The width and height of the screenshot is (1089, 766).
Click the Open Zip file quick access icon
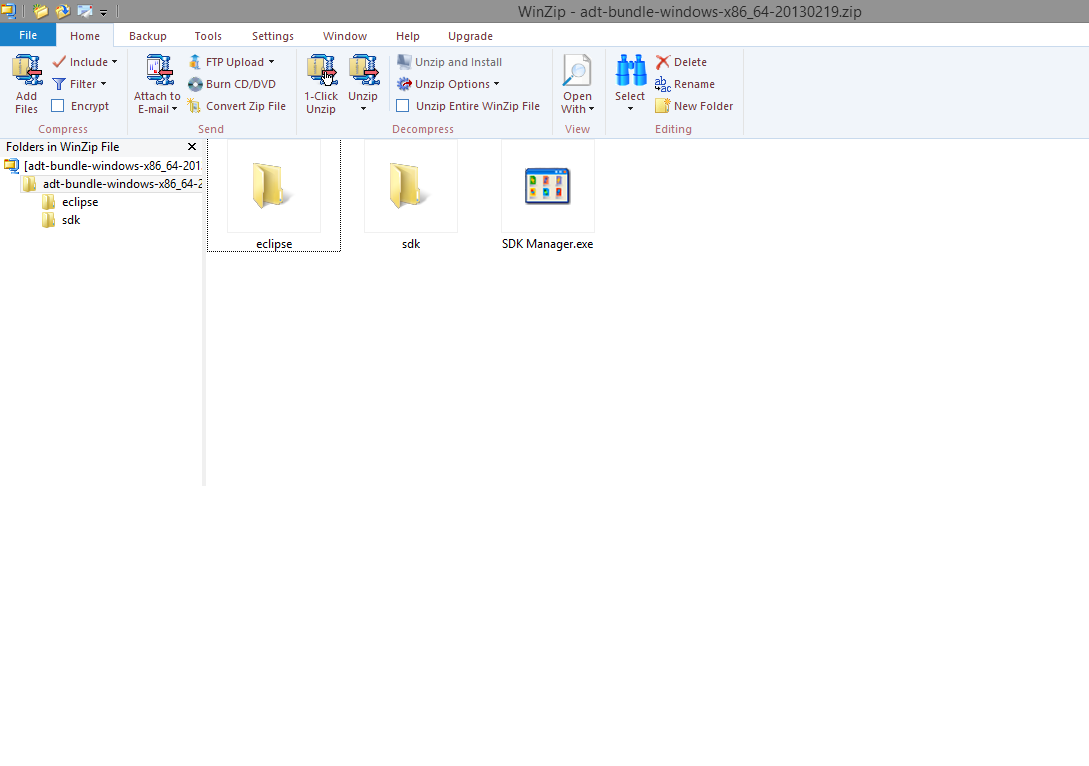coord(63,11)
